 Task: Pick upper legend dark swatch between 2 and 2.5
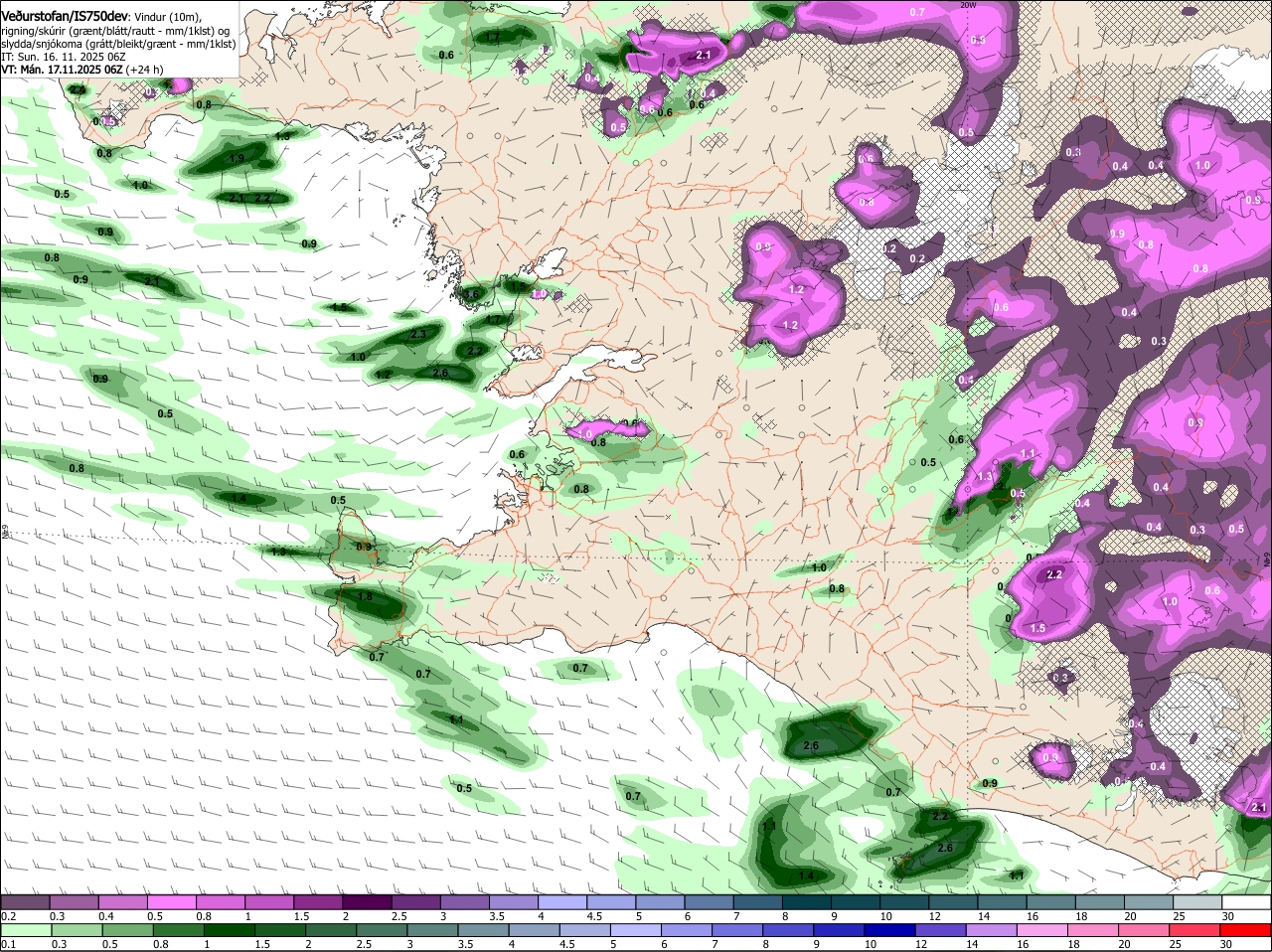(367, 900)
